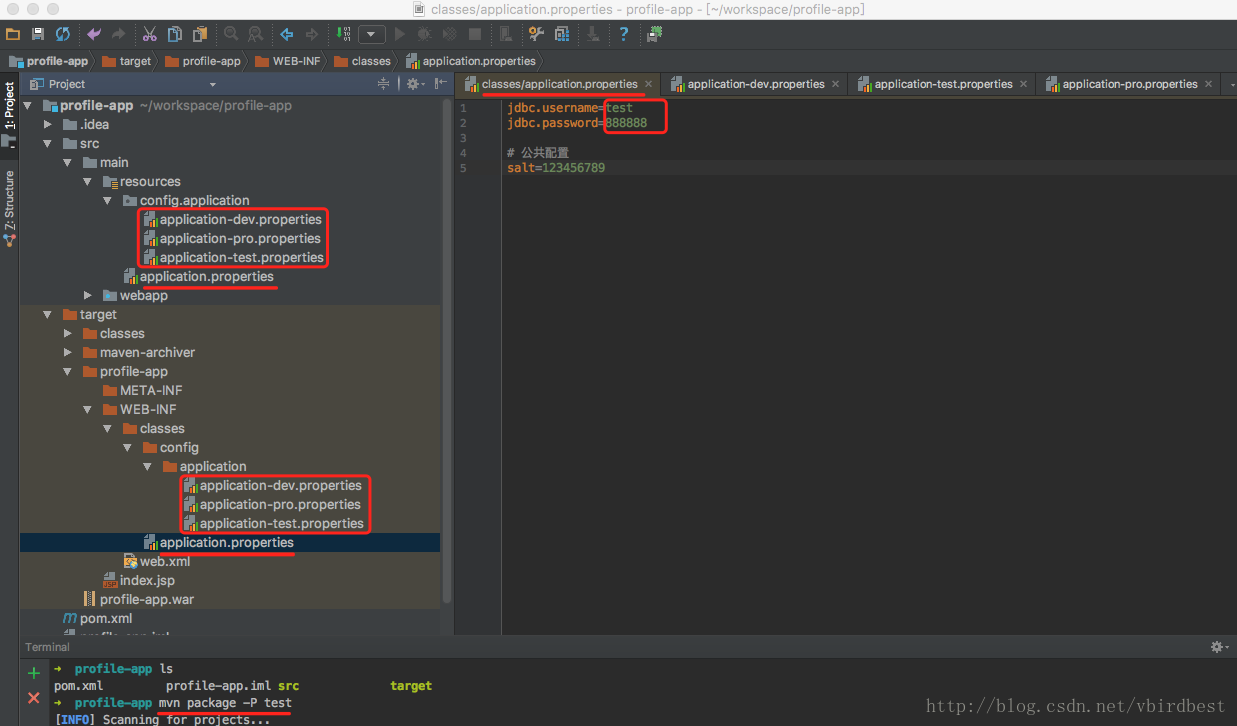Click the Stop square icon
Screen dimensions: 1237x726
pyautogui.click(x=475, y=34)
